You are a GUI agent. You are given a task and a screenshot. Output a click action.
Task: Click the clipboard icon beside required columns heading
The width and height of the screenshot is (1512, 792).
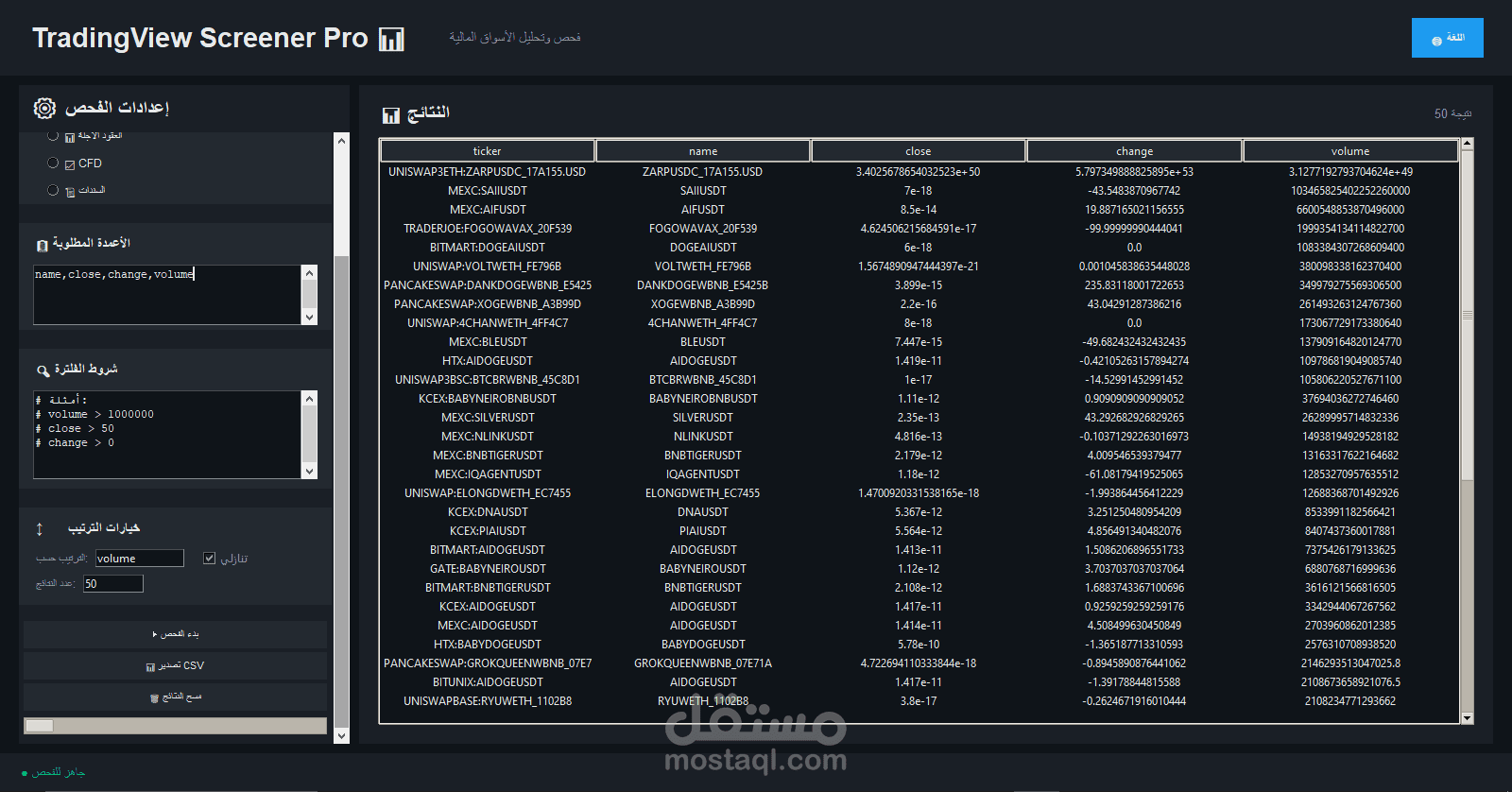click(x=43, y=246)
